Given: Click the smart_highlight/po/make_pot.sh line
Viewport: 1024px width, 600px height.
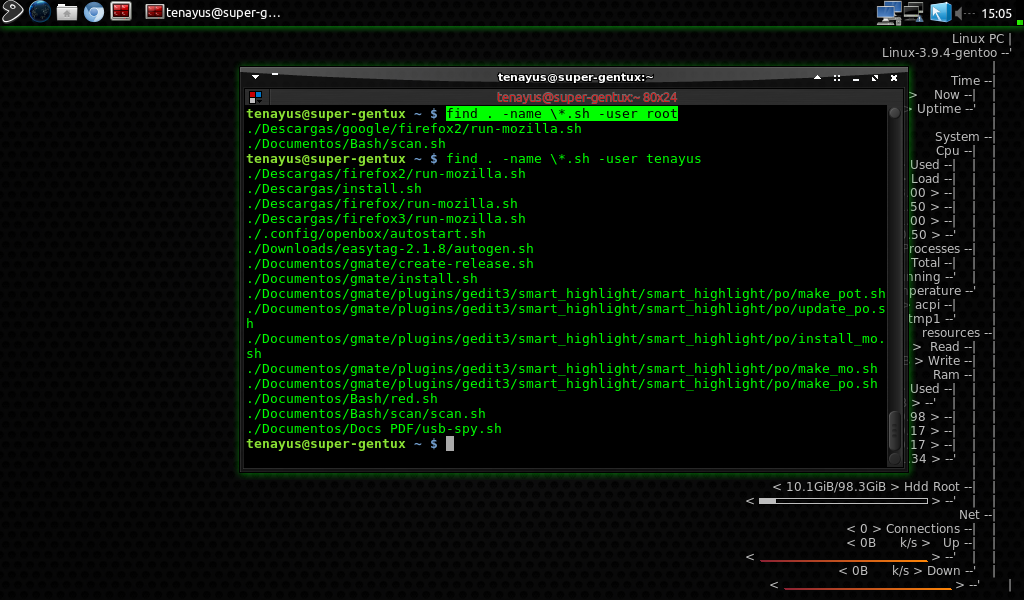Looking at the screenshot, I should click(x=566, y=294).
